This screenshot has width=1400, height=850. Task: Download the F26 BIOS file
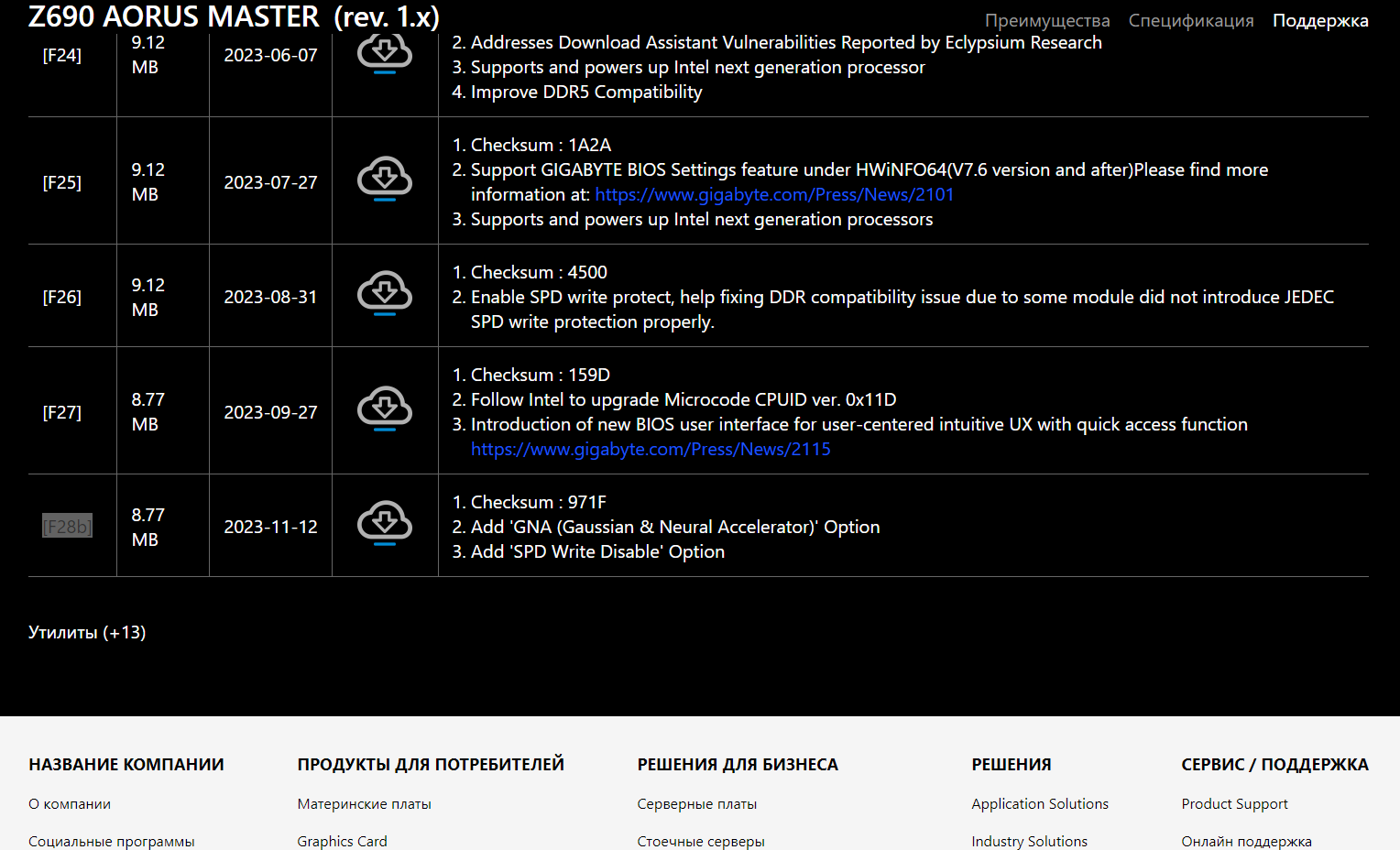tap(385, 294)
